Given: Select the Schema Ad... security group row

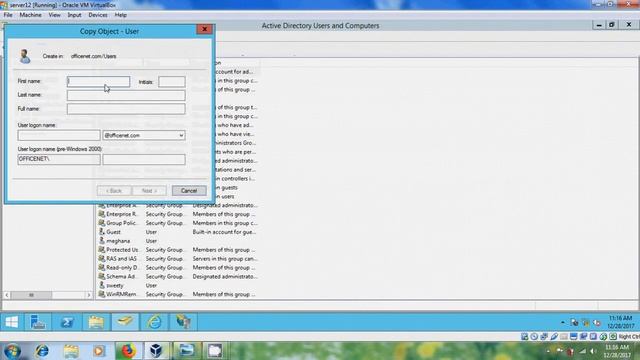Looking at the screenshot, I should tap(178, 276).
